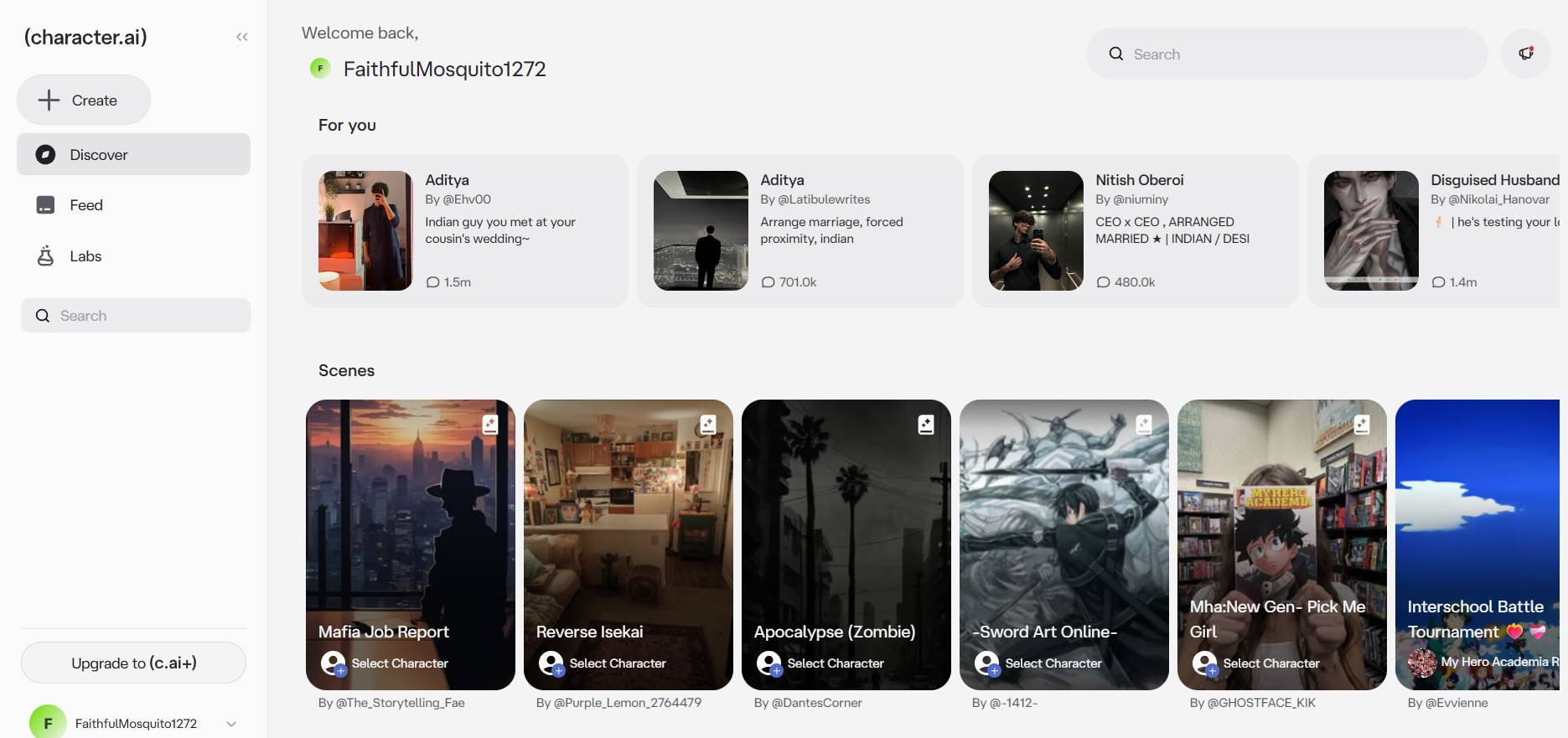Image resolution: width=1568 pixels, height=738 pixels.
Task: Click the bottom-left green F profile avatar
Action: tap(48, 722)
